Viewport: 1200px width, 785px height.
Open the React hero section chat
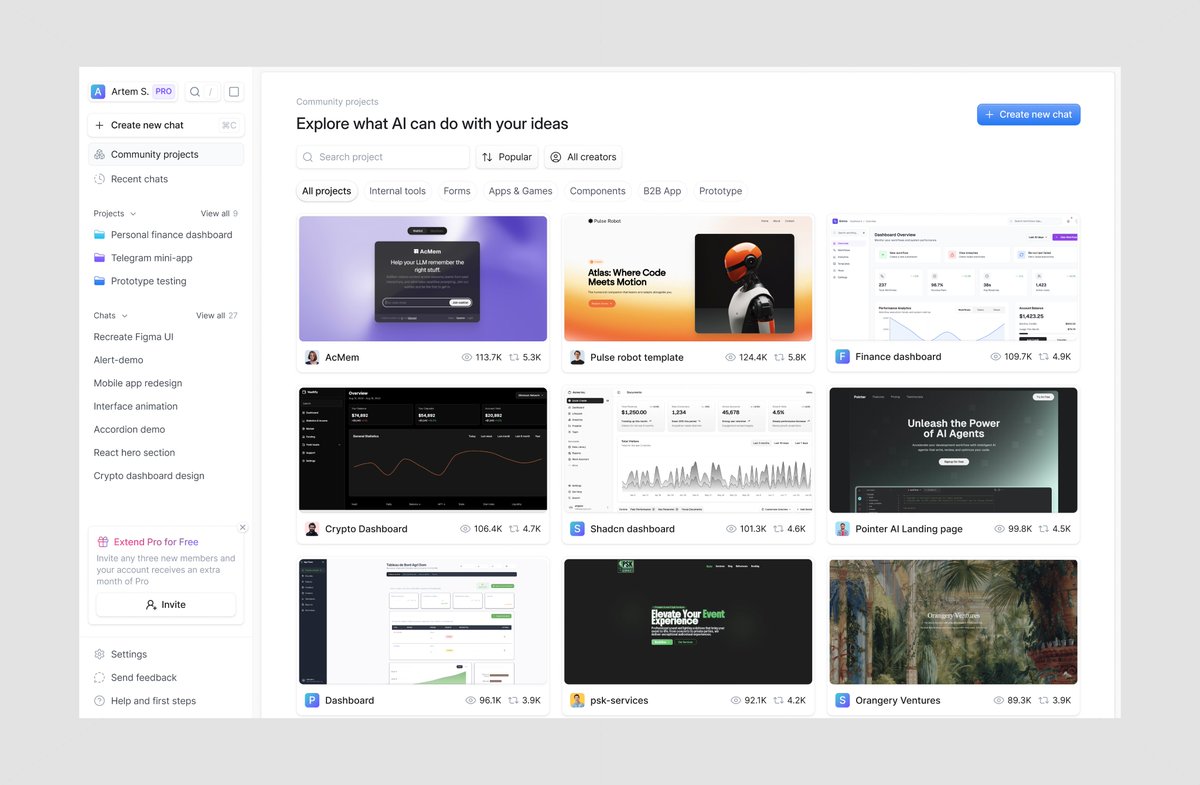coord(134,453)
